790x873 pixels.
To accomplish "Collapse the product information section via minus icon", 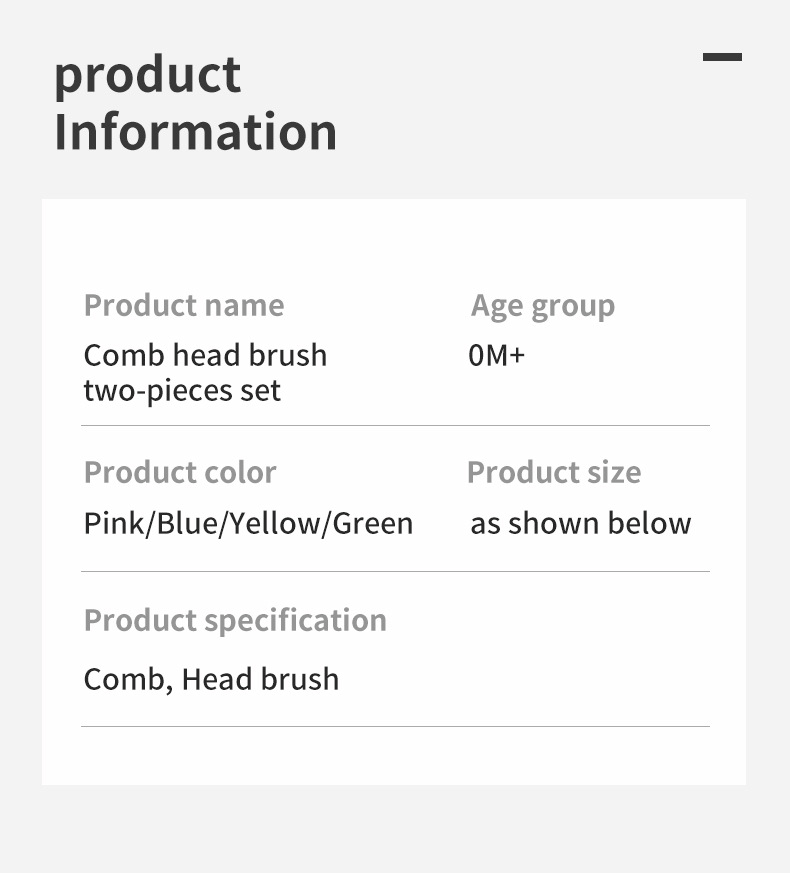I will pos(722,57).
